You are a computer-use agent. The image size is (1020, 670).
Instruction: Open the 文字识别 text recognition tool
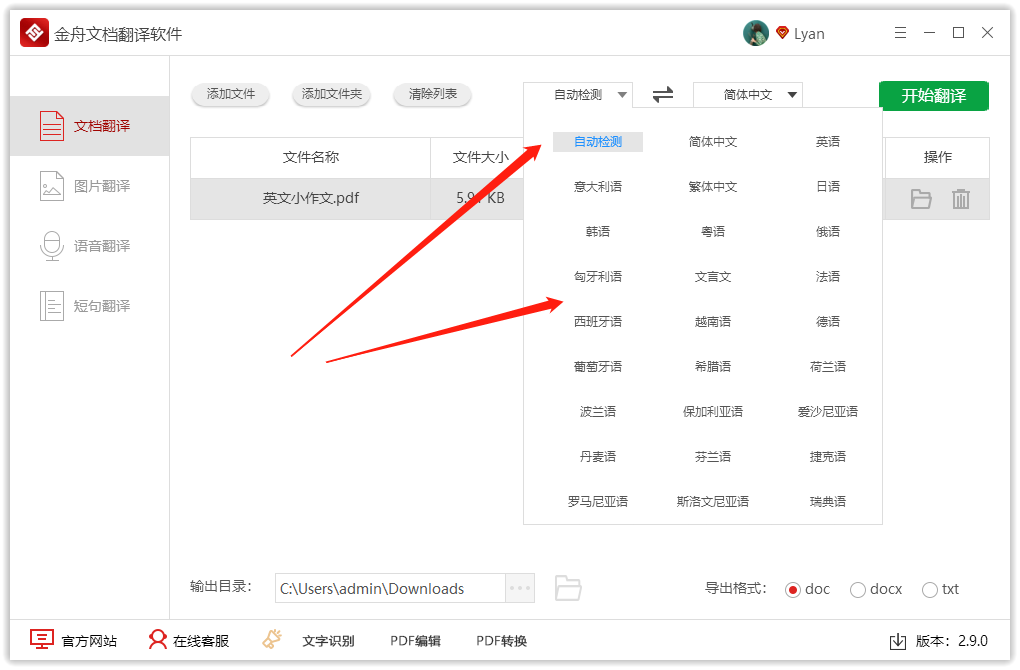pyautogui.click(x=330, y=640)
